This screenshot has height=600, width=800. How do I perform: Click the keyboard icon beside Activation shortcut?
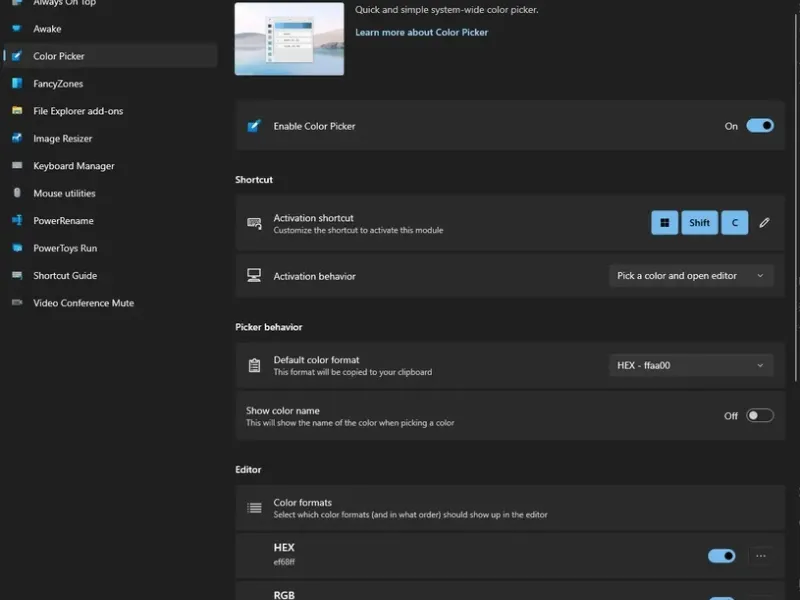pyautogui.click(x=254, y=223)
